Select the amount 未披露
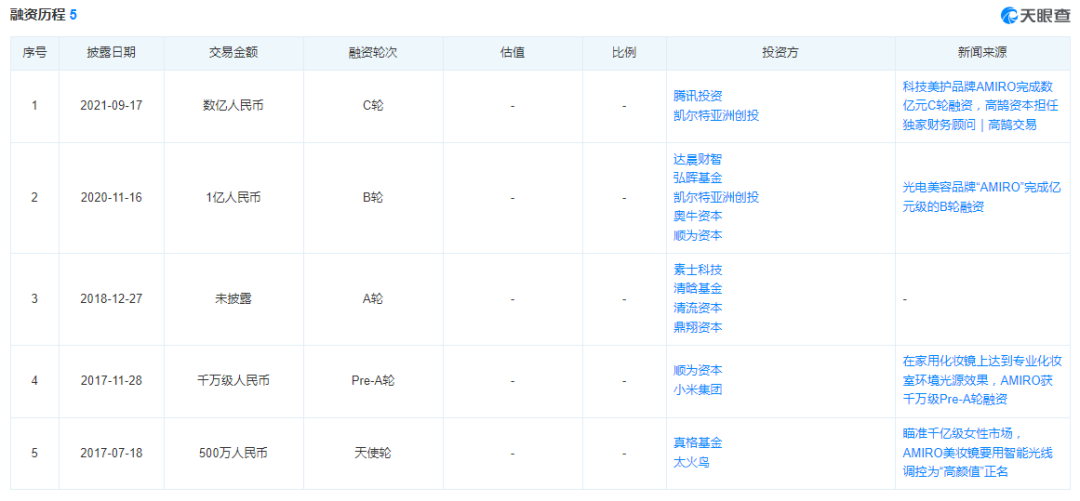 coord(233,299)
